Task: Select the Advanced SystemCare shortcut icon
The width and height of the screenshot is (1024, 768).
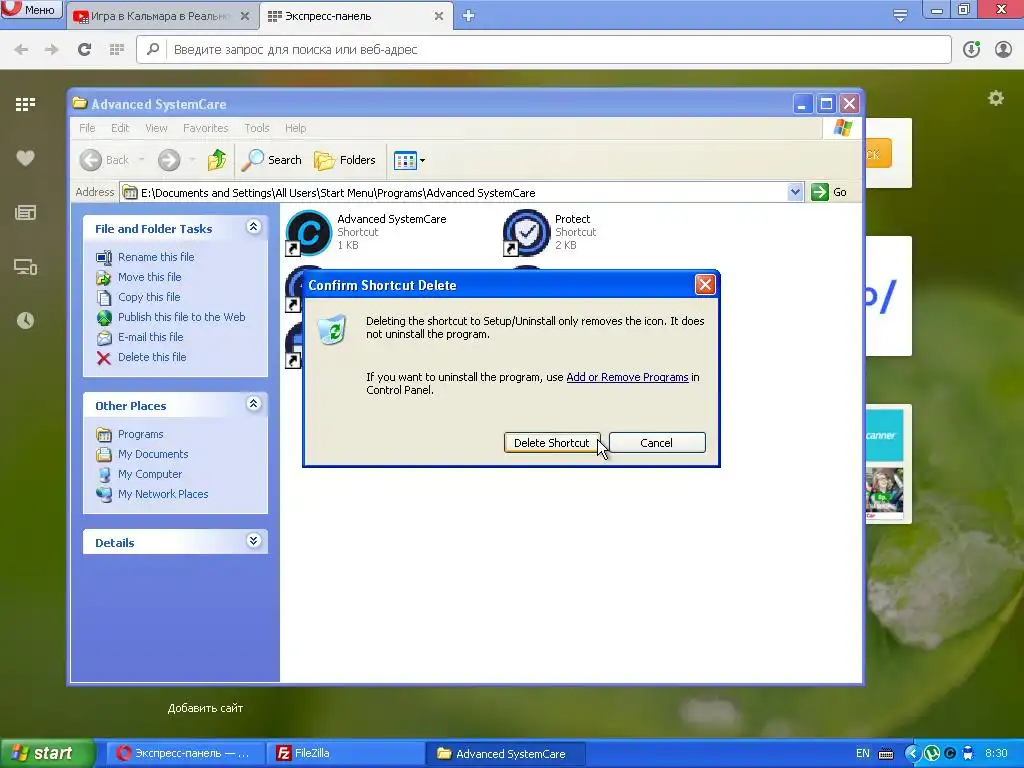Action: pyautogui.click(x=309, y=232)
